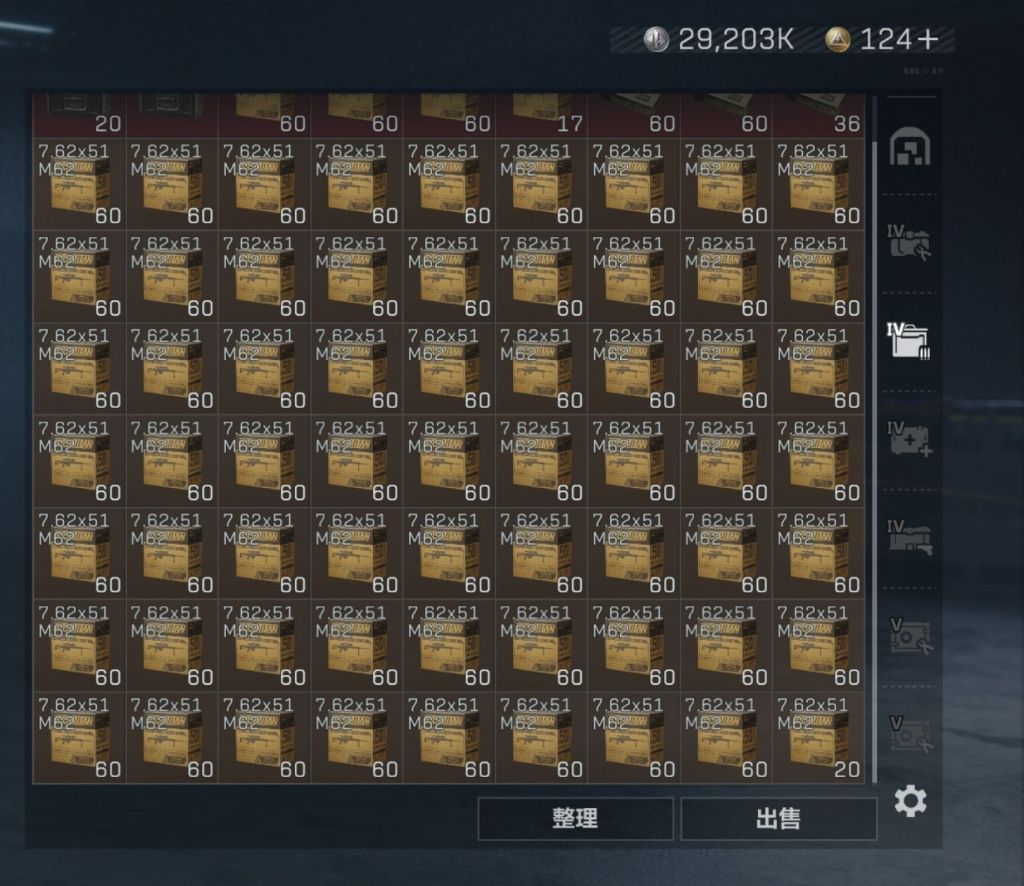The width and height of the screenshot is (1024, 886).
Task: Open the main stash warehouse icon
Action: (x=910, y=147)
